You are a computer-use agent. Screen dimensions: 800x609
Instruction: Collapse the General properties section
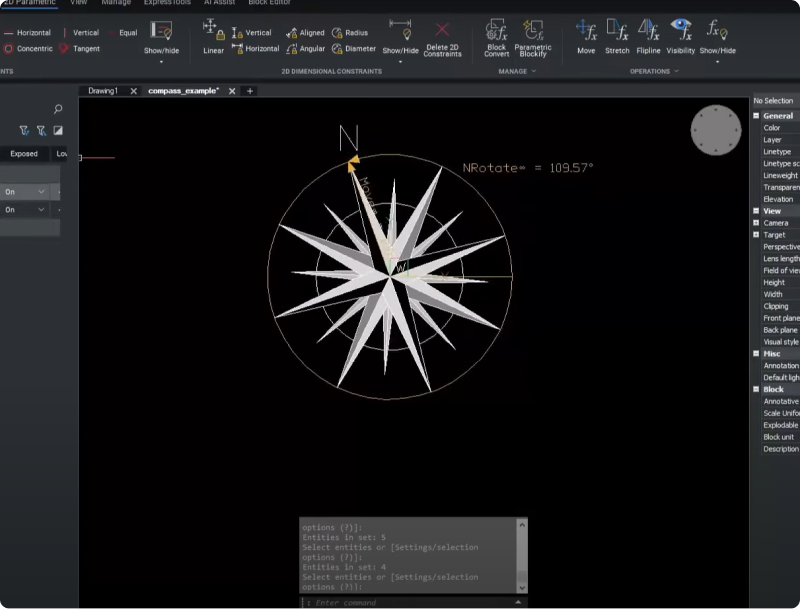(x=756, y=116)
